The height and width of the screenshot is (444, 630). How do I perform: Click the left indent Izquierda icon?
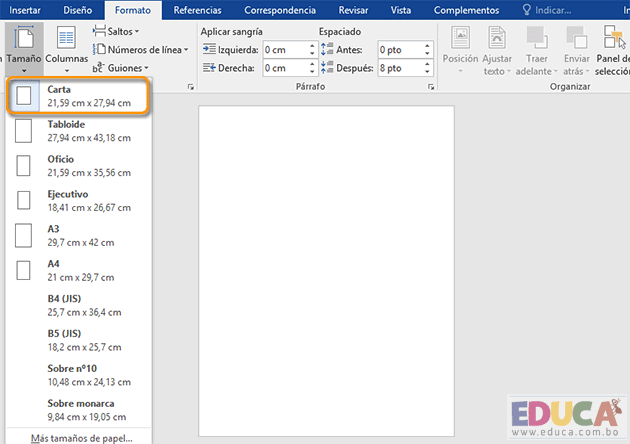click(209, 49)
